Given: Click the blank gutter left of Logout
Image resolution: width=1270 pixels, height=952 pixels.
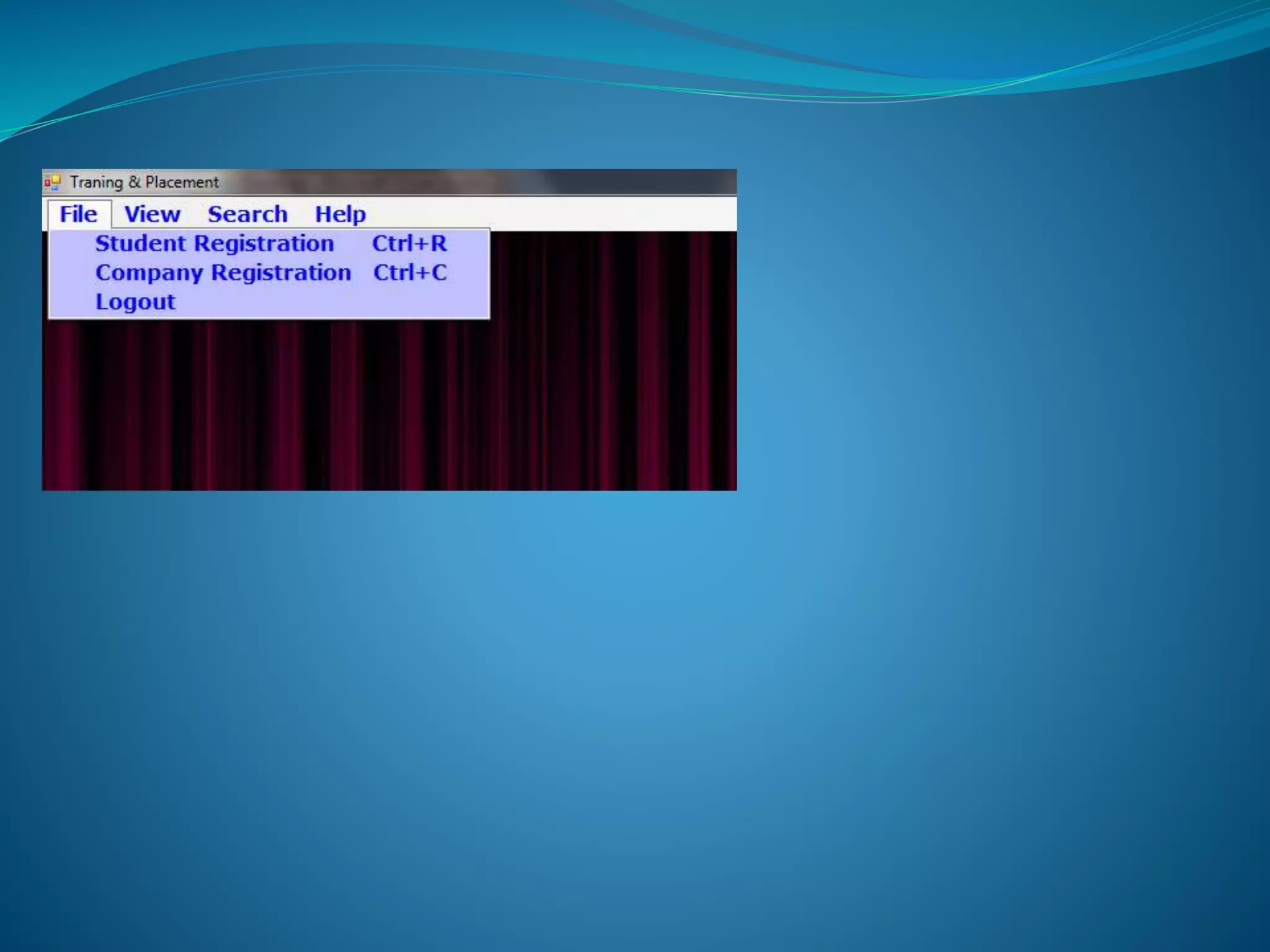Looking at the screenshot, I should [x=71, y=302].
